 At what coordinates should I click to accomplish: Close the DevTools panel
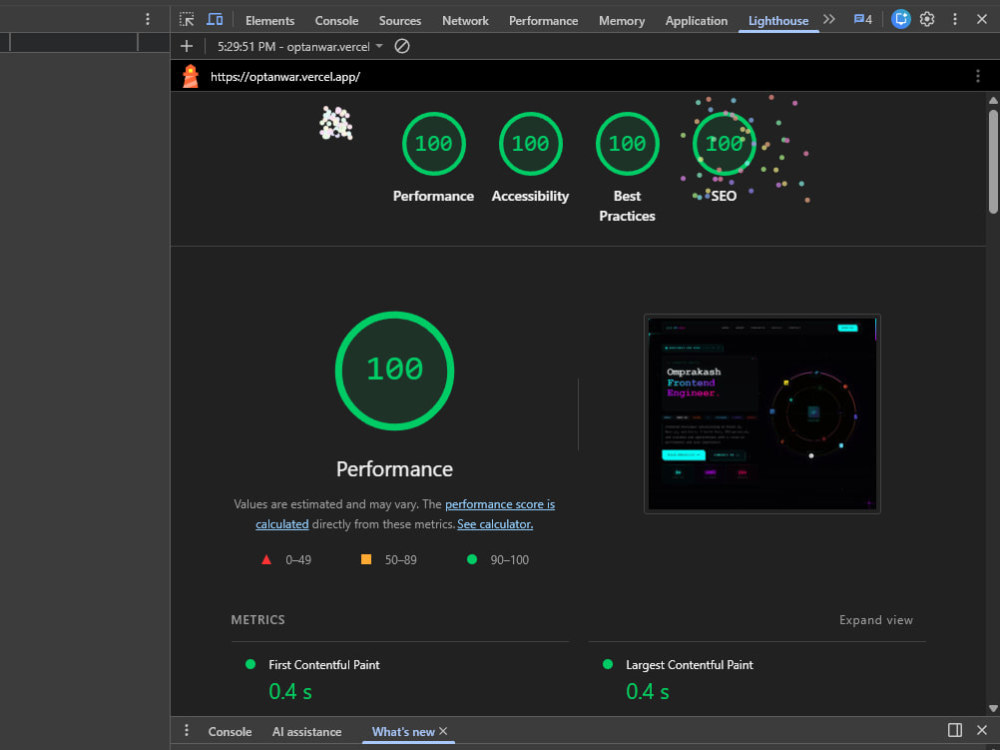point(982,19)
